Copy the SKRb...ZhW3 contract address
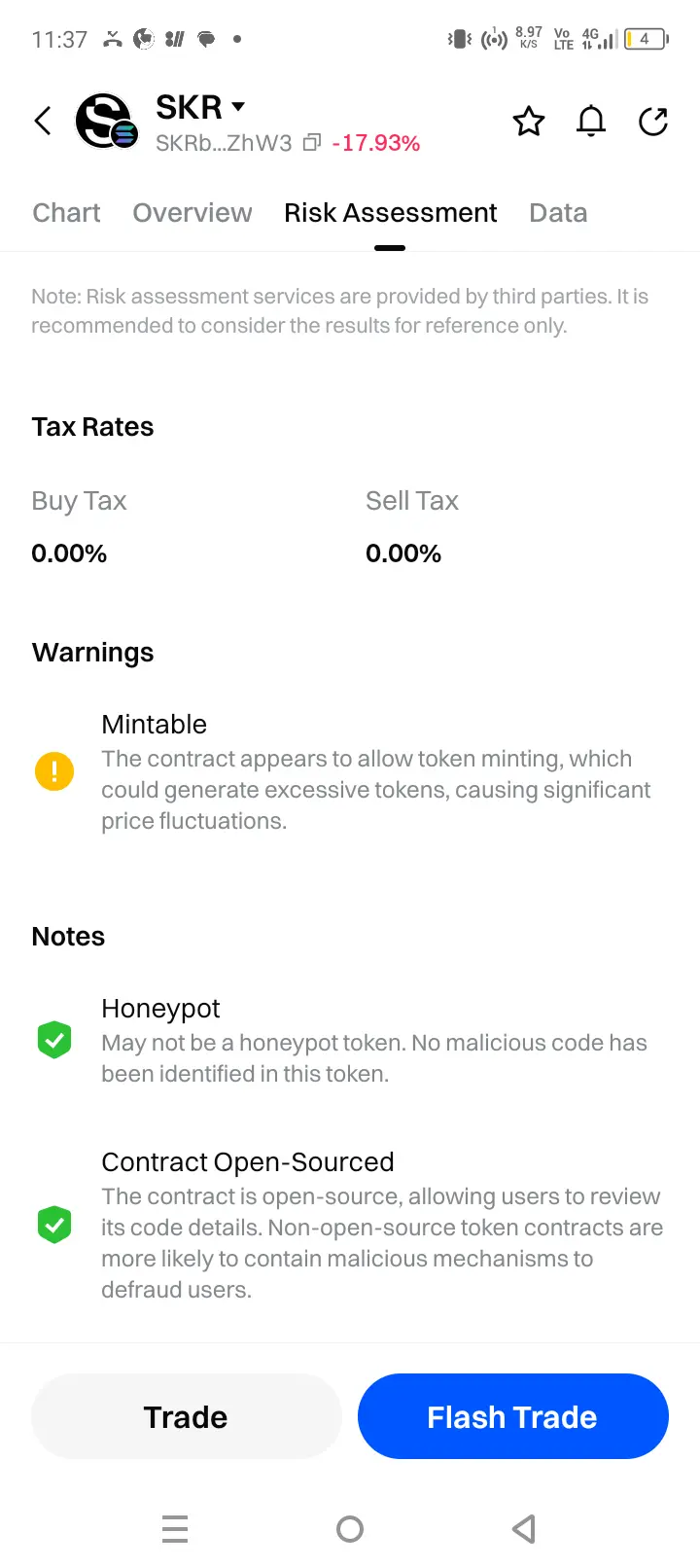 click(312, 143)
